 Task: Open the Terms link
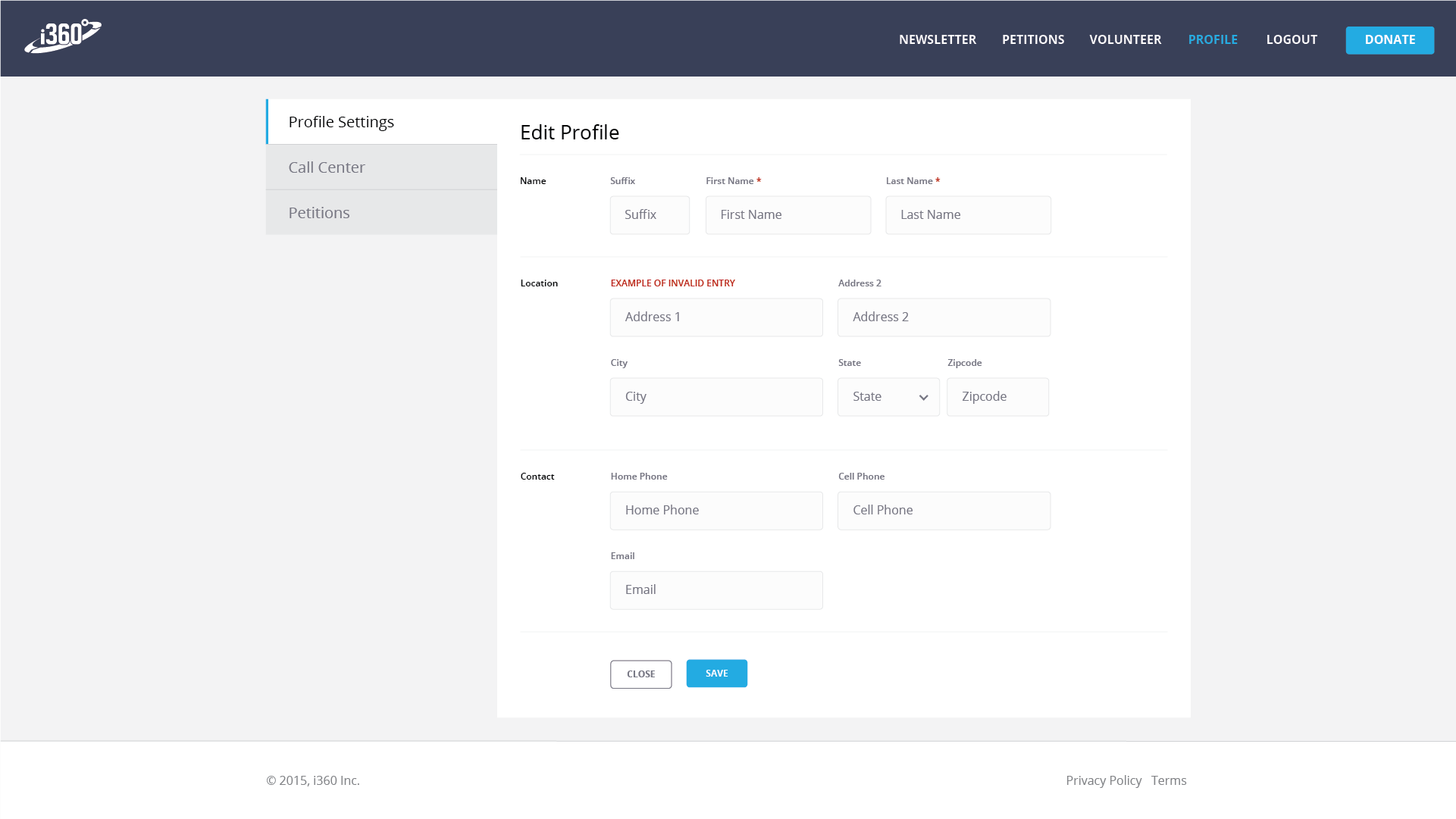[x=1168, y=780]
